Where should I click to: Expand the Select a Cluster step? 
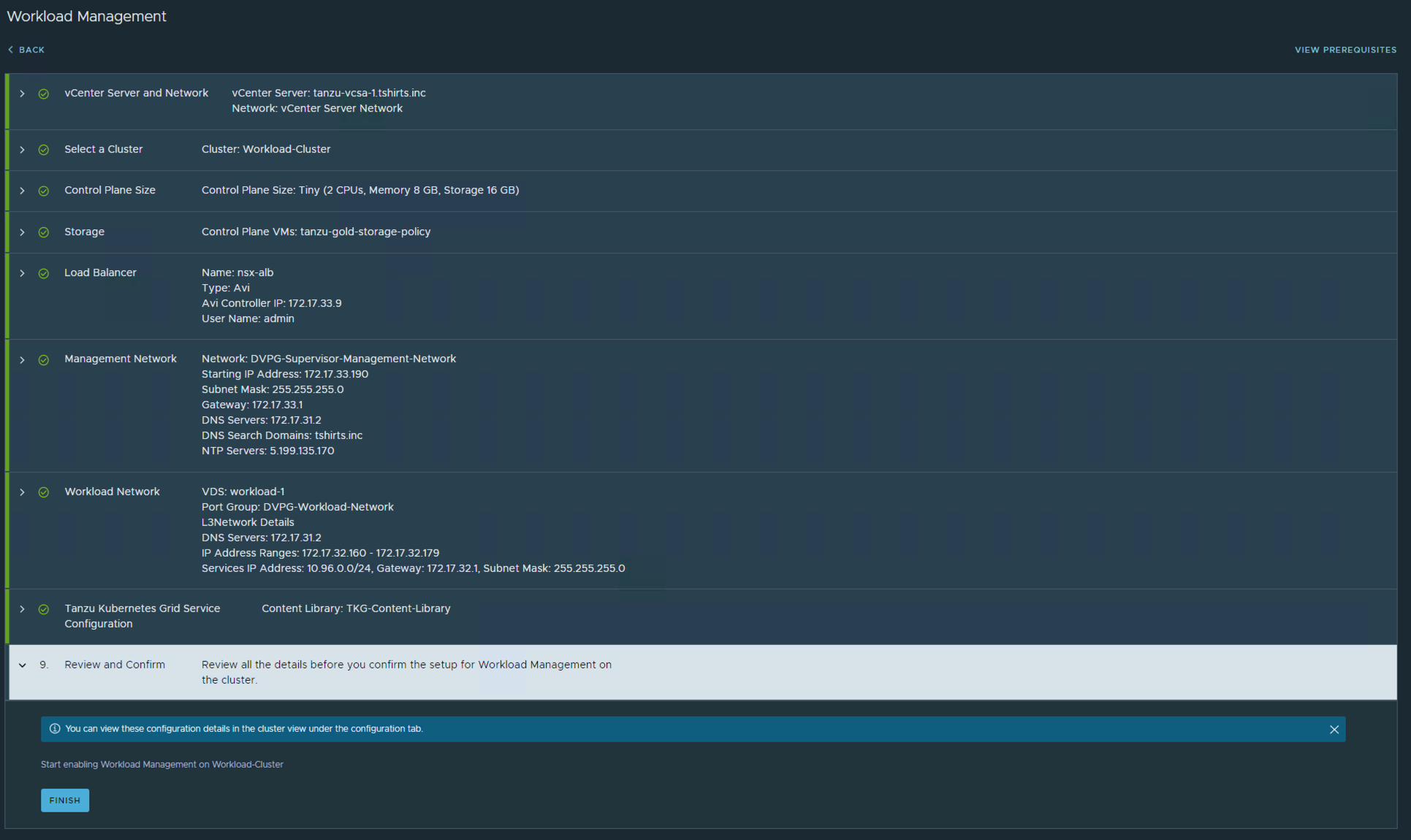pos(22,150)
